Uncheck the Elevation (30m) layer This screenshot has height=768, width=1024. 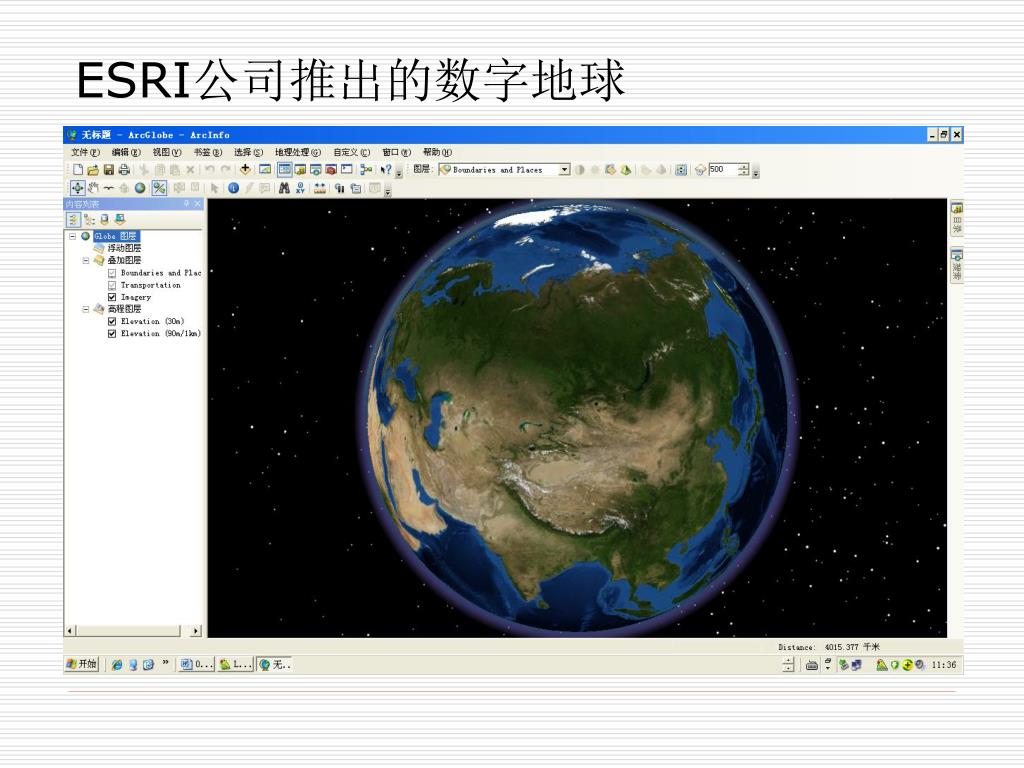[112, 321]
